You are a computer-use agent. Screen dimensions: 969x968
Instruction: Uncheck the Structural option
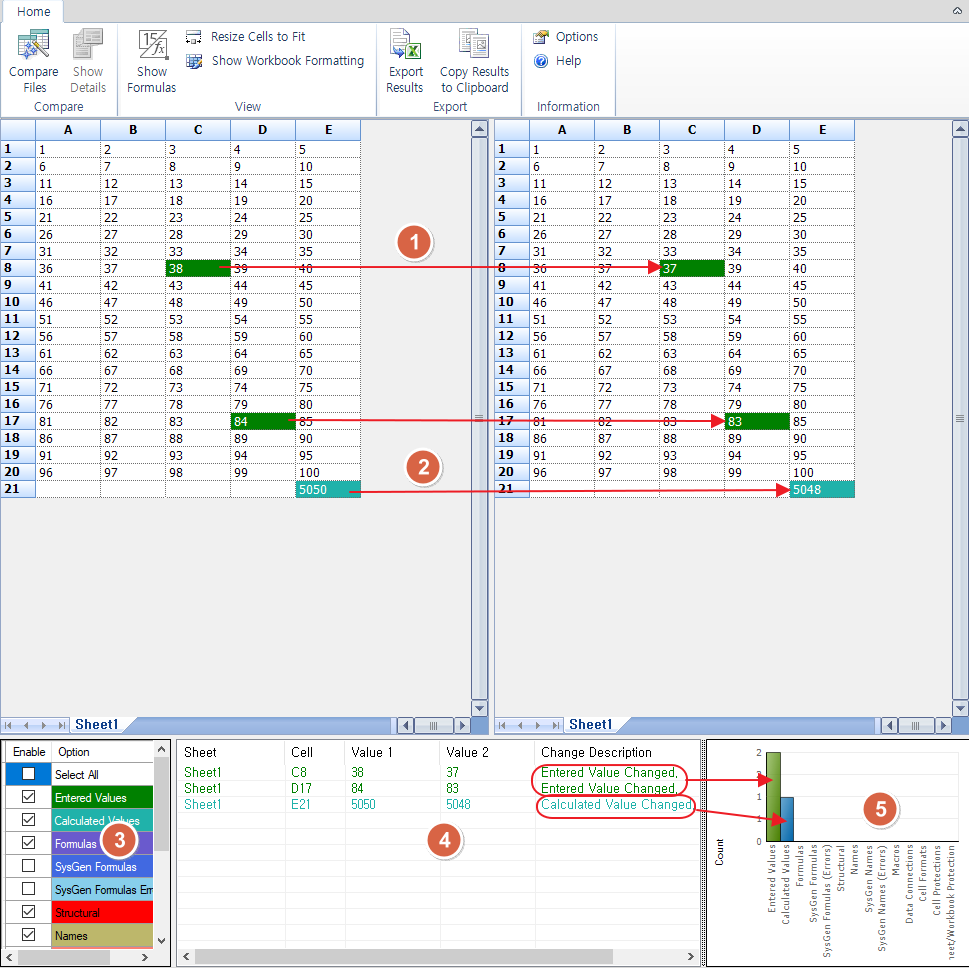click(x=28, y=912)
